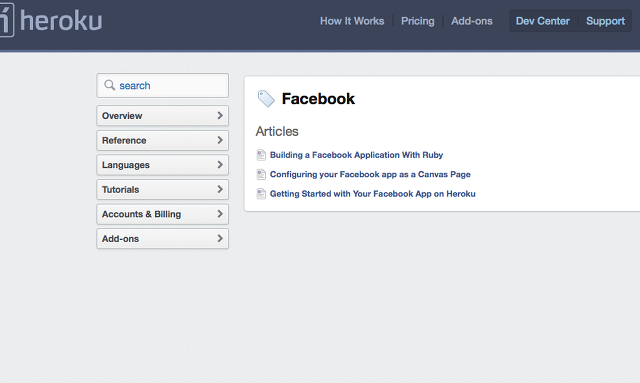Click document icon for Configuring your Facebook app
The width and height of the screenshot is (640, 383).
click(261, 174)
